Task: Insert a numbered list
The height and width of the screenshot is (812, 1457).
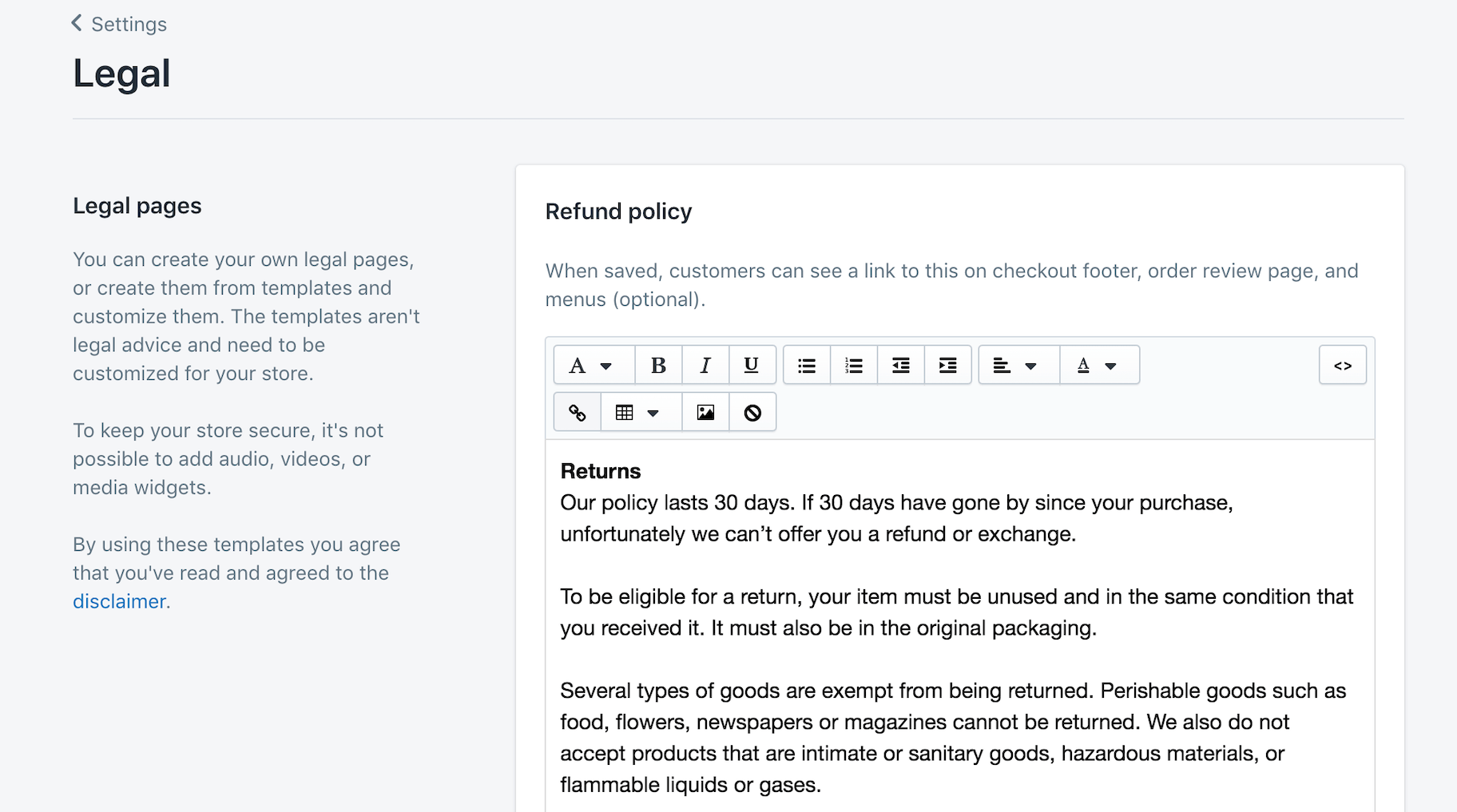Action: (853, 365)
